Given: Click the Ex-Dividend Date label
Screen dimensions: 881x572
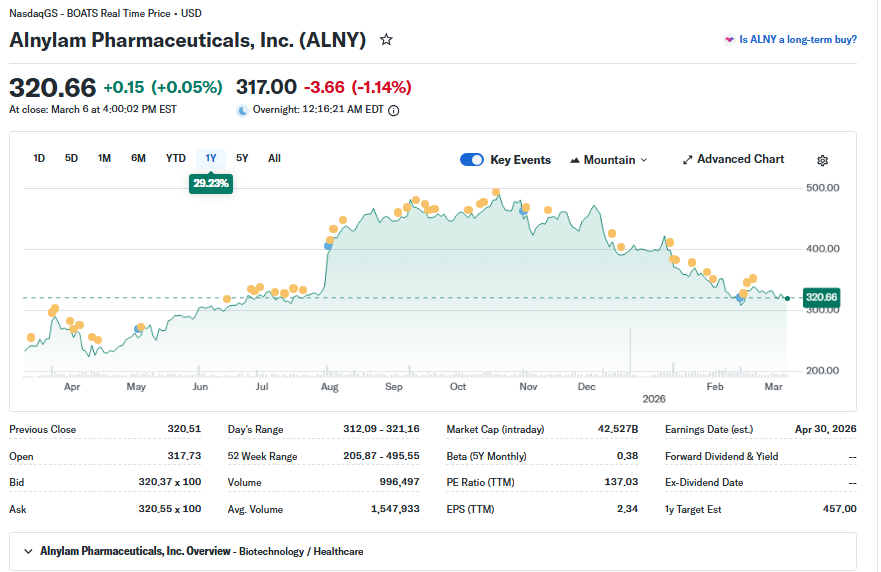Looking at the screenshot, I should coord(703,483).
